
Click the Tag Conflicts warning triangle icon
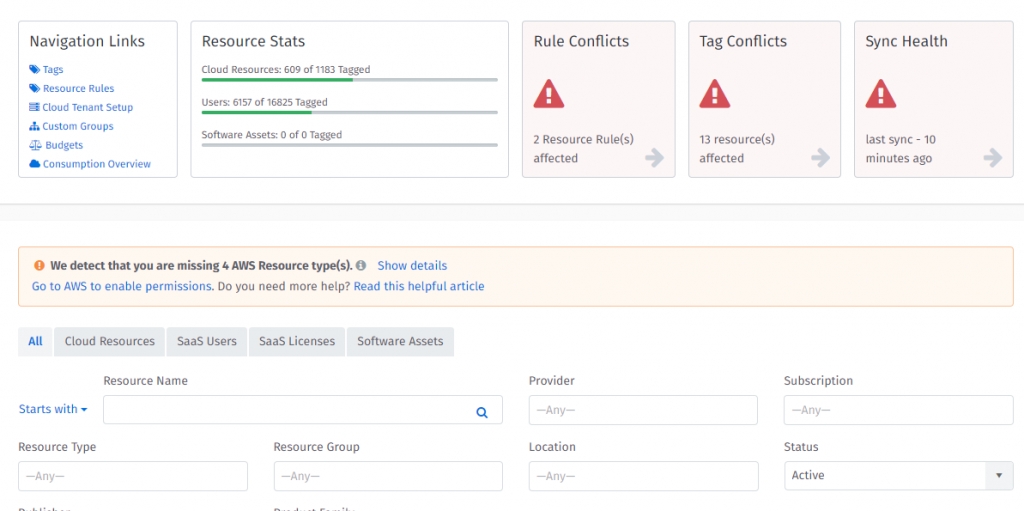click(714, 94)
